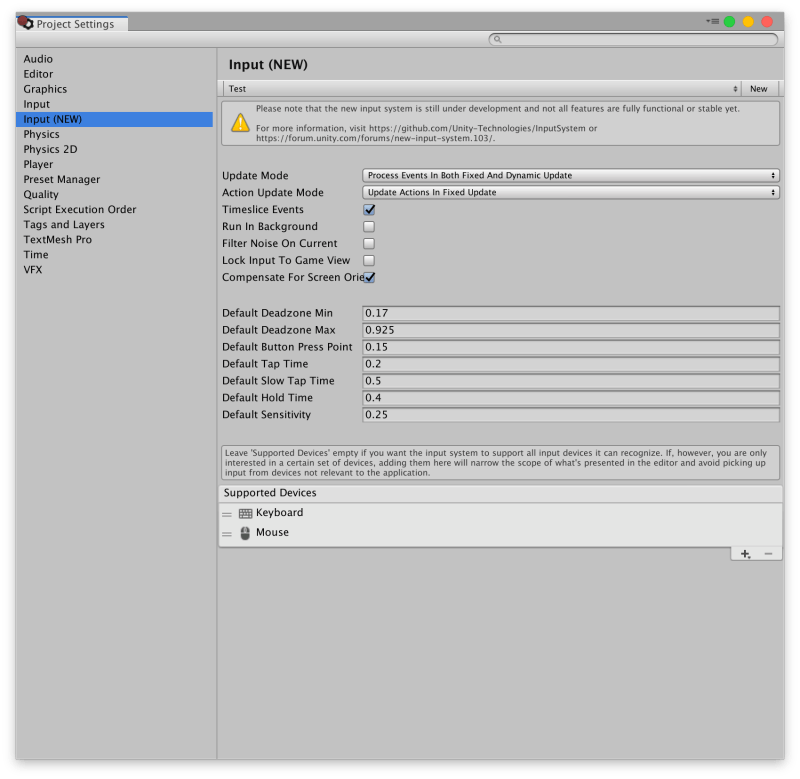Uncheck Compensate For Screen Orientation
Image resolution: width=800 pixels, height=779 pixels.
pos(368,277)
